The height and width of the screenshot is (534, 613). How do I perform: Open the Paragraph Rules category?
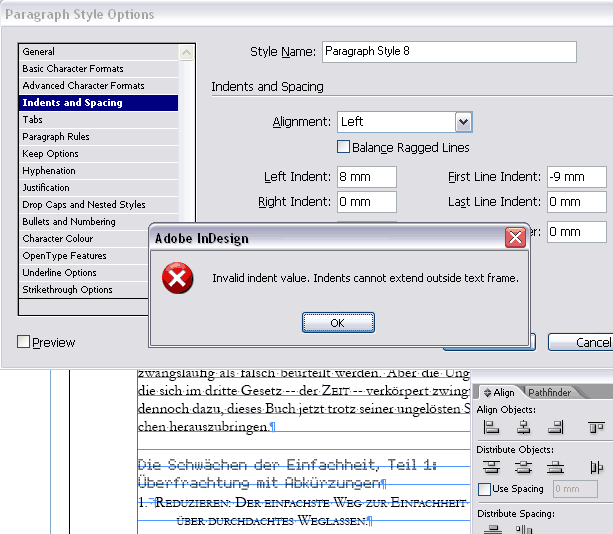pyautogui.click(x=99, y=137)
